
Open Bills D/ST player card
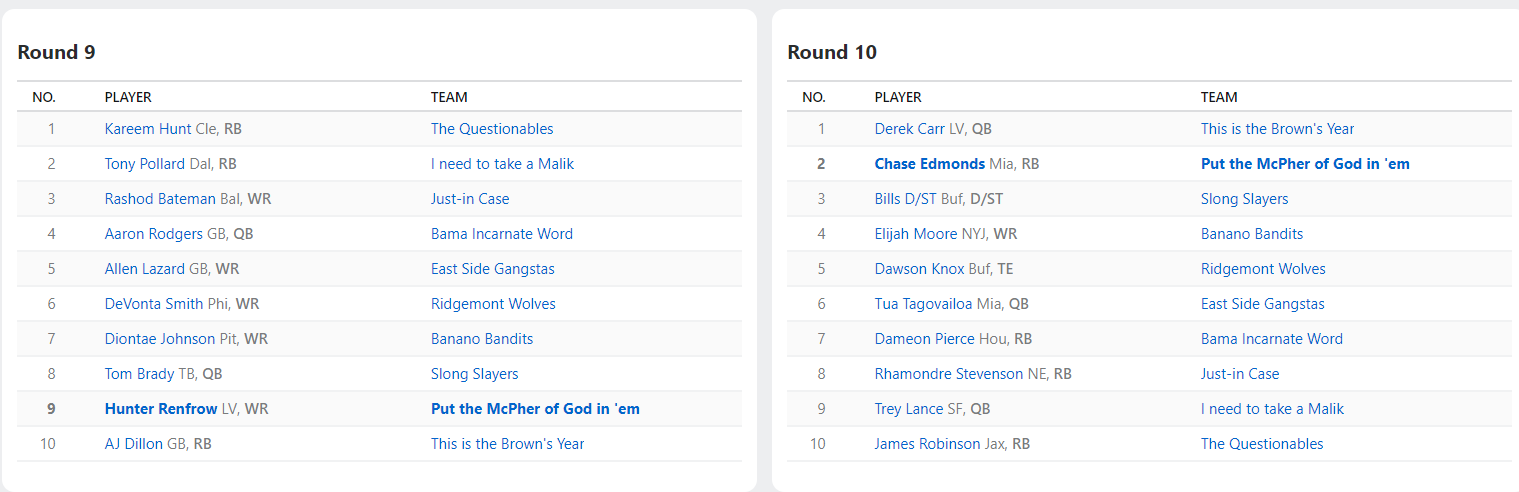(x=906, y=199)
